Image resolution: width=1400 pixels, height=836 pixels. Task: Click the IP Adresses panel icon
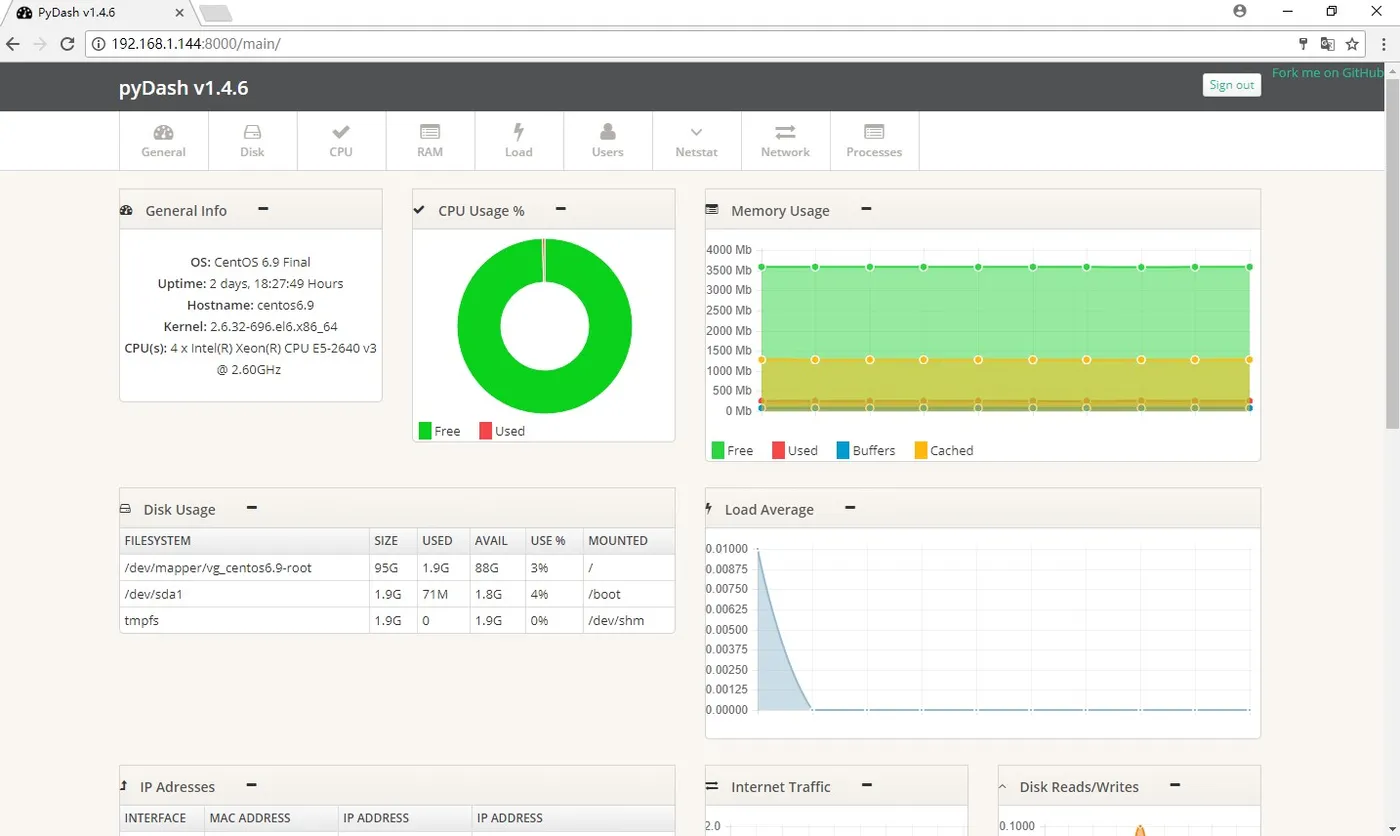(124, 786)
